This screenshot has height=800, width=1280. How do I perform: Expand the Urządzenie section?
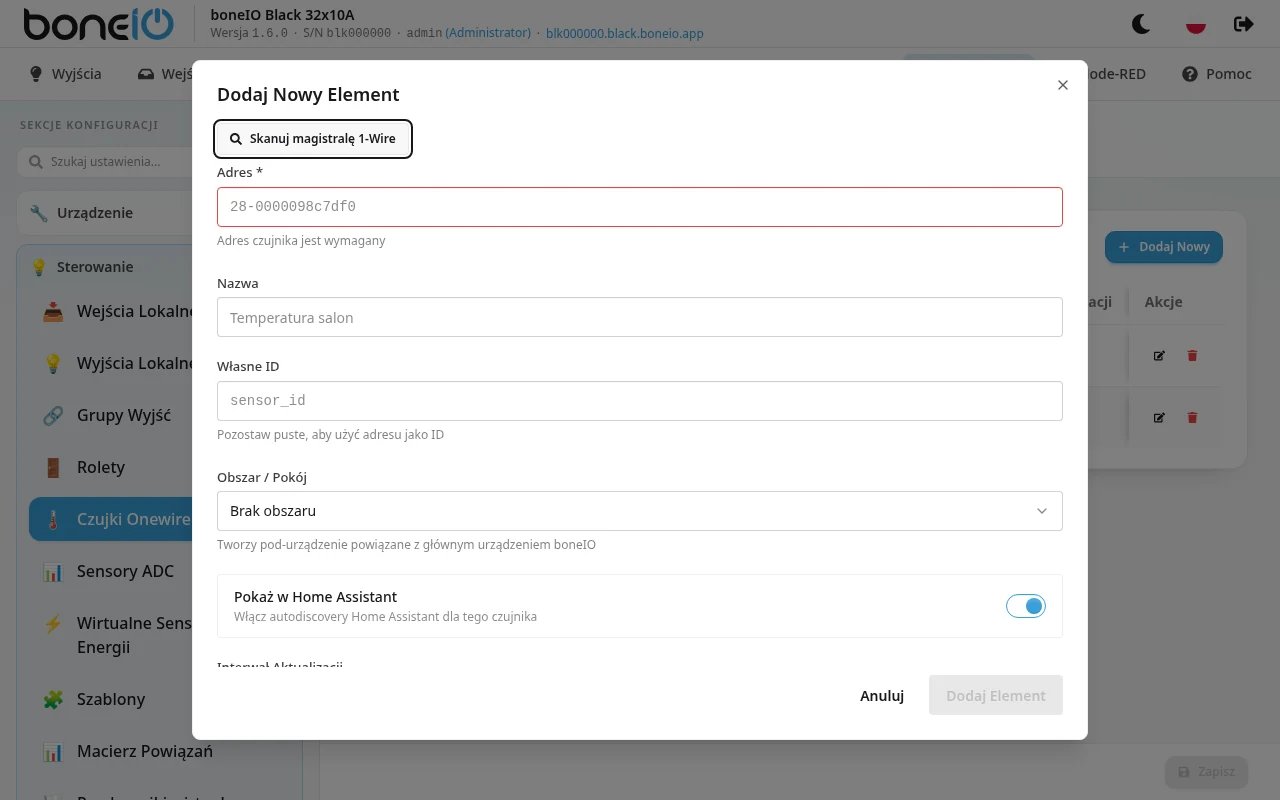point(105,213)
